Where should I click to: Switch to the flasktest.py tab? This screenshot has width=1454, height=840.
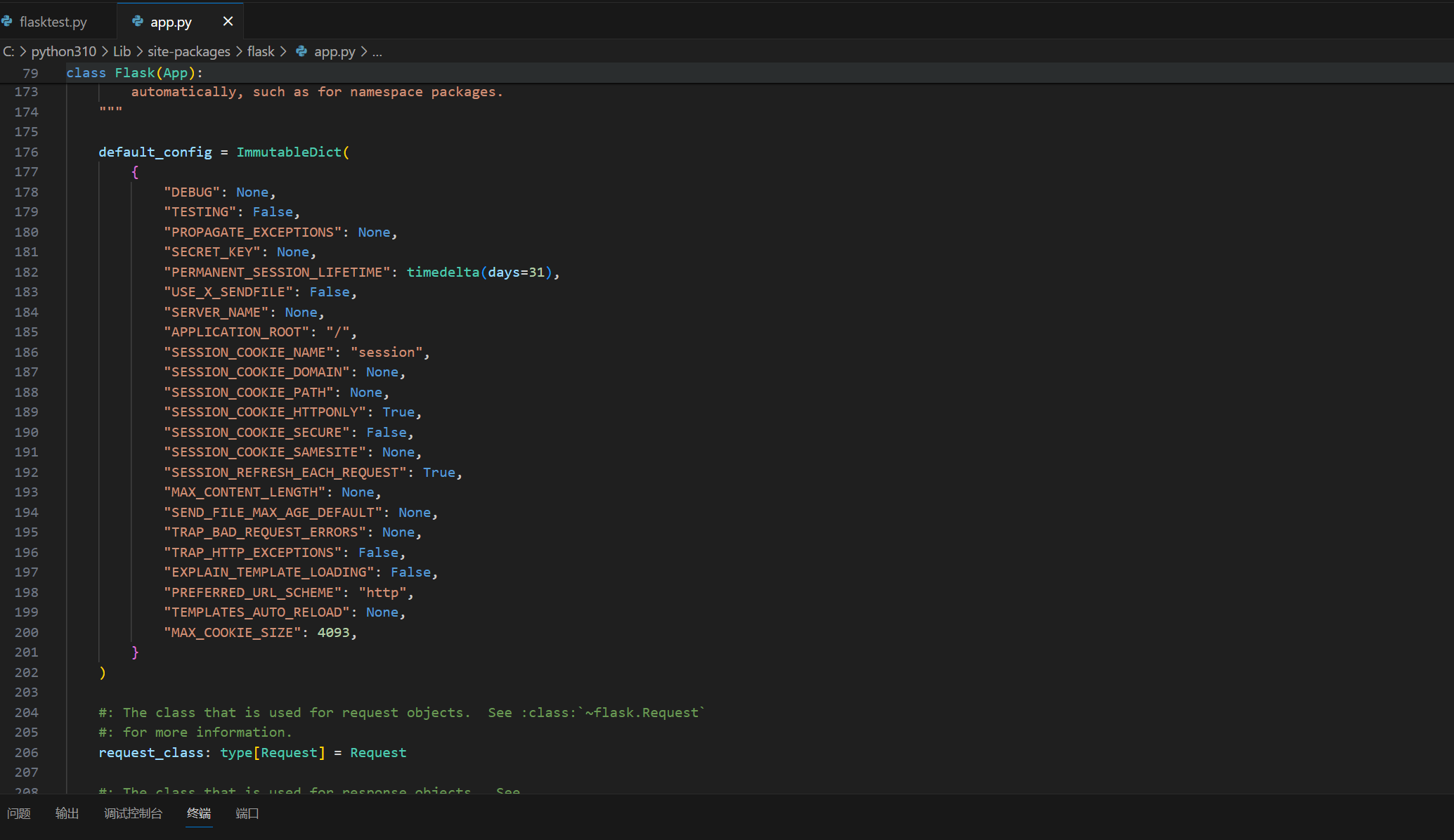(53, 22)
